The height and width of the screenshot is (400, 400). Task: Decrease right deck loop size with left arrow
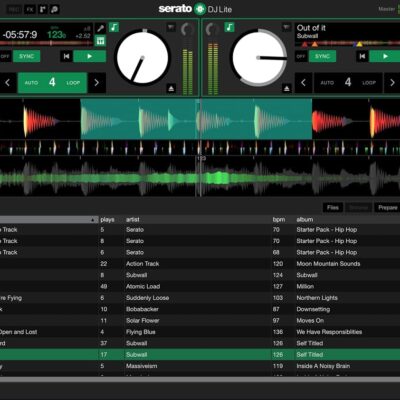[x=303, y=82]
